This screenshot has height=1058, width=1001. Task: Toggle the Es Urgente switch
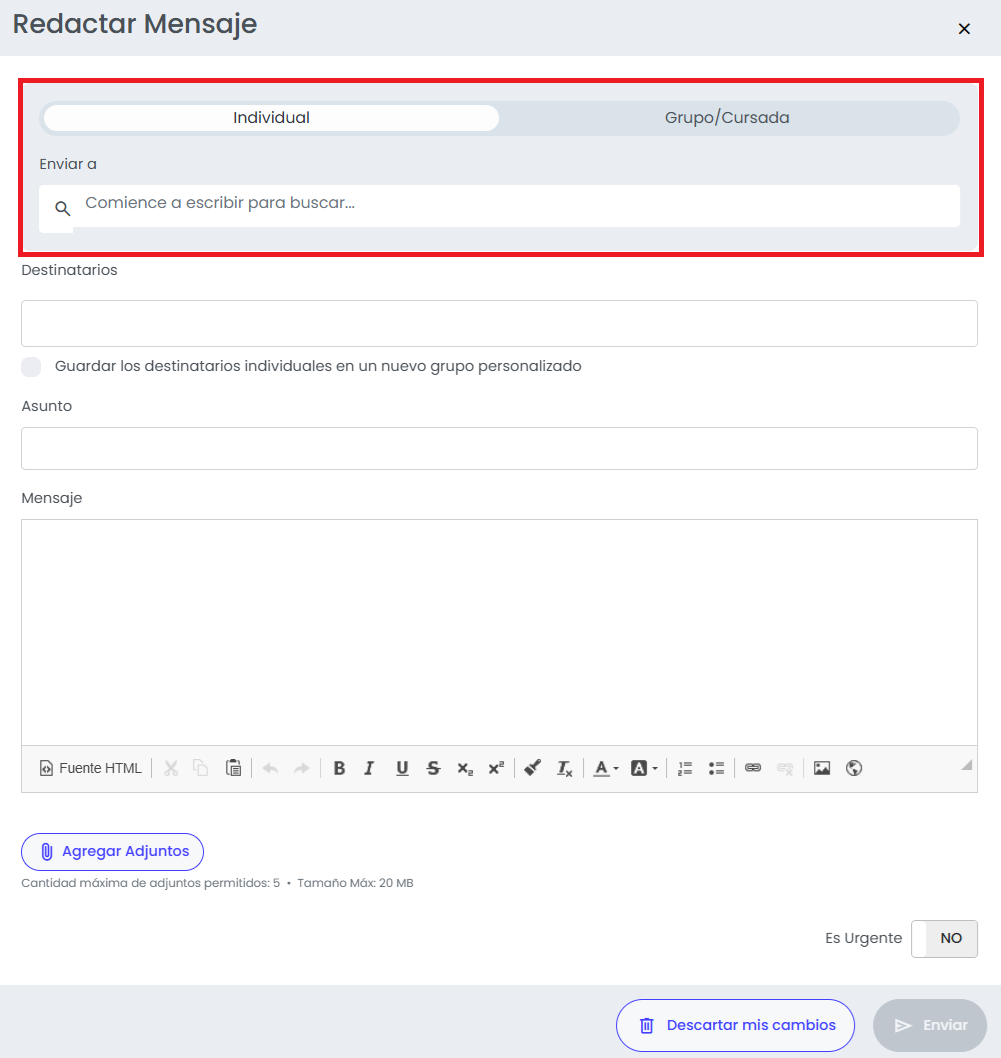tap(944, 938)
